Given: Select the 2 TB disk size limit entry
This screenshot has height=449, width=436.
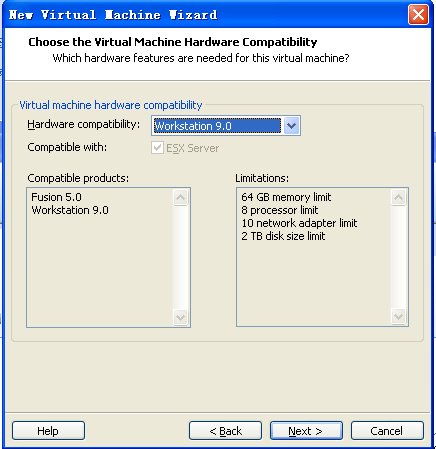Looking at the screenshot, I should click(283, 236).
